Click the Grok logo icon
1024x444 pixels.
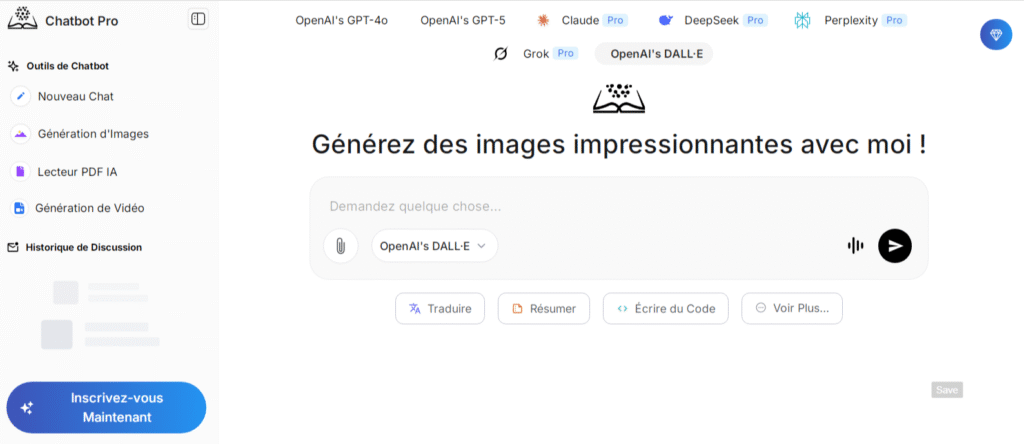pyautogui.click(x=500, y=54)
